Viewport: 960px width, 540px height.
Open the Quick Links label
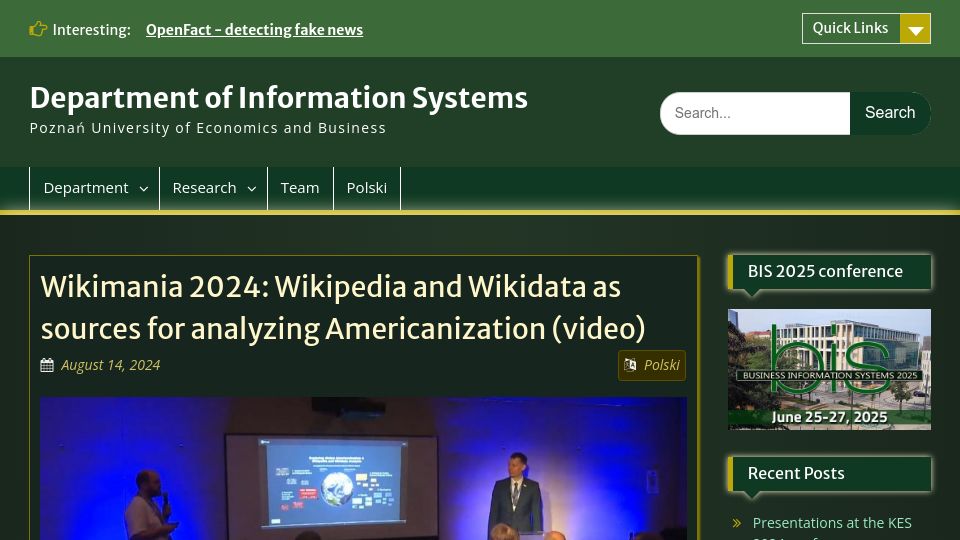coord(850,28)
